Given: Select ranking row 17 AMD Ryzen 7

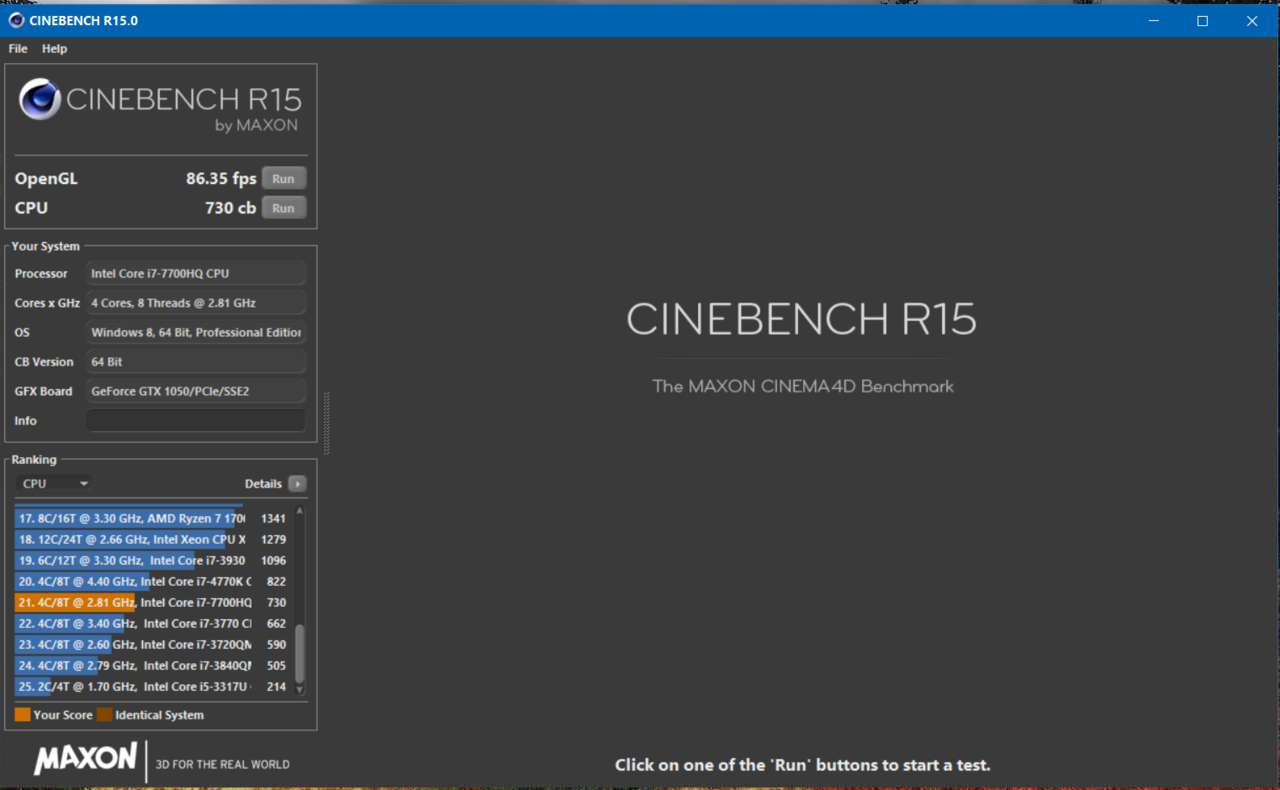Looking at the screenshot, I should tap(152, 519).
